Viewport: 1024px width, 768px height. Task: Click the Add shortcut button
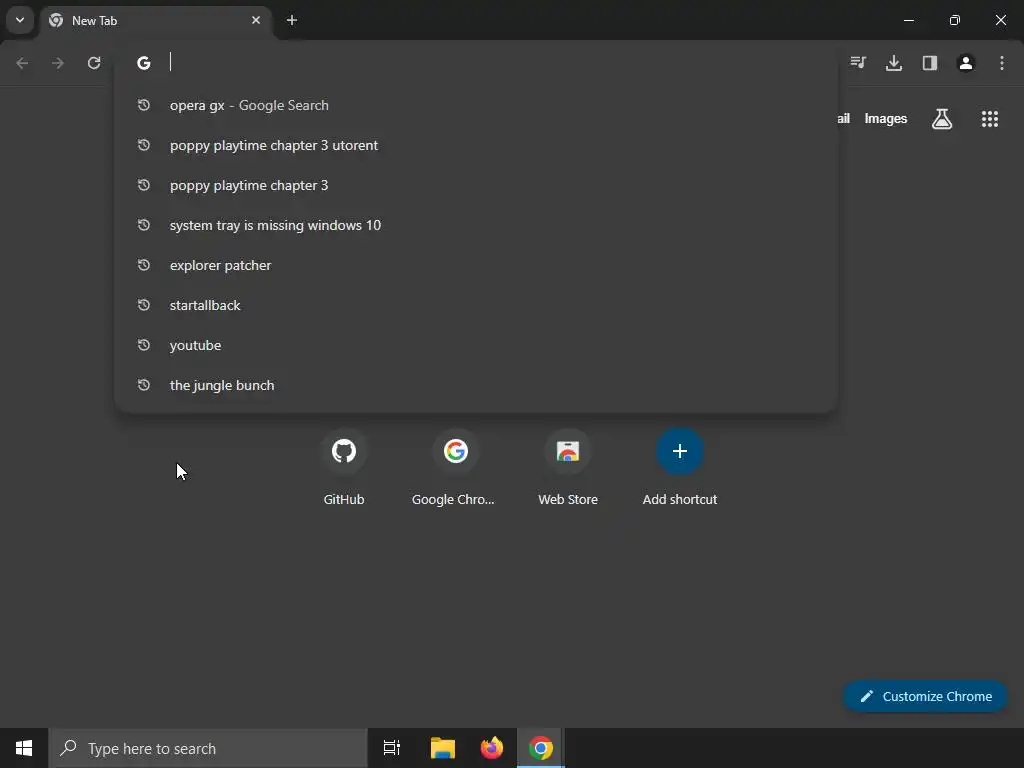(x=680, y=468)
